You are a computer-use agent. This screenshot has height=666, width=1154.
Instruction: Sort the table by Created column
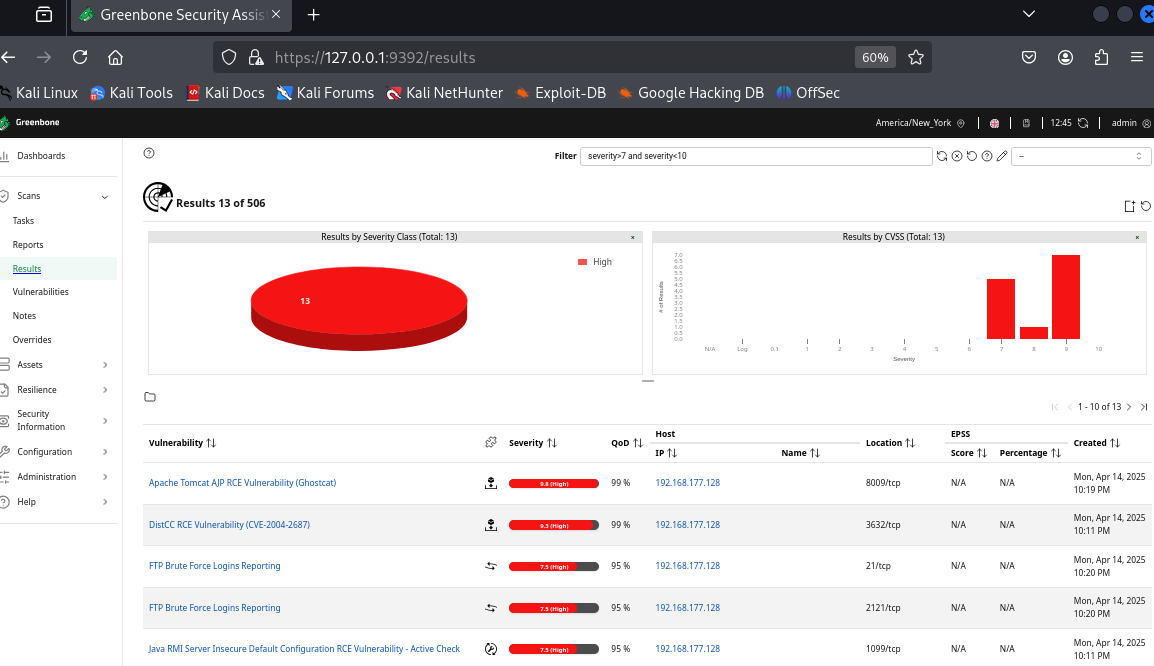1096,442
